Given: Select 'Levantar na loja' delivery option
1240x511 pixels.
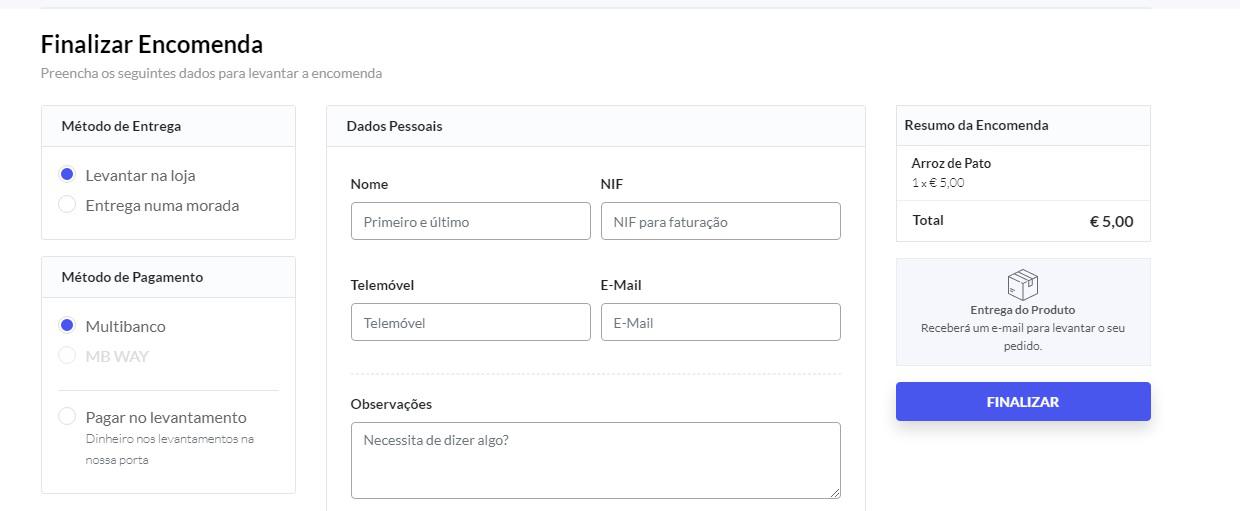Looking at the screenshot, I should pyautogui.click(x=67, y=175).
